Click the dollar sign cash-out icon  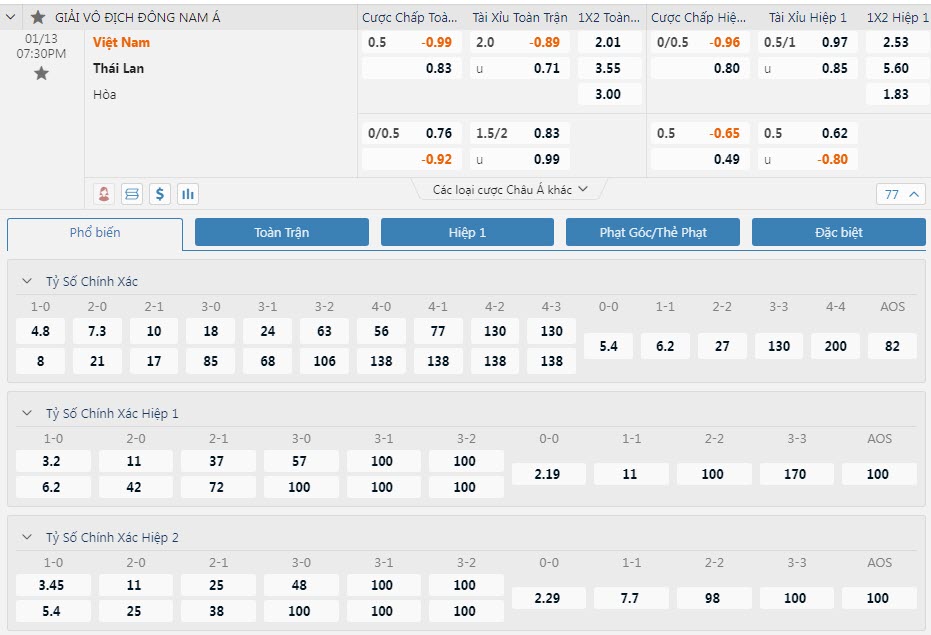pyautogui.click(x=160, y=194)
